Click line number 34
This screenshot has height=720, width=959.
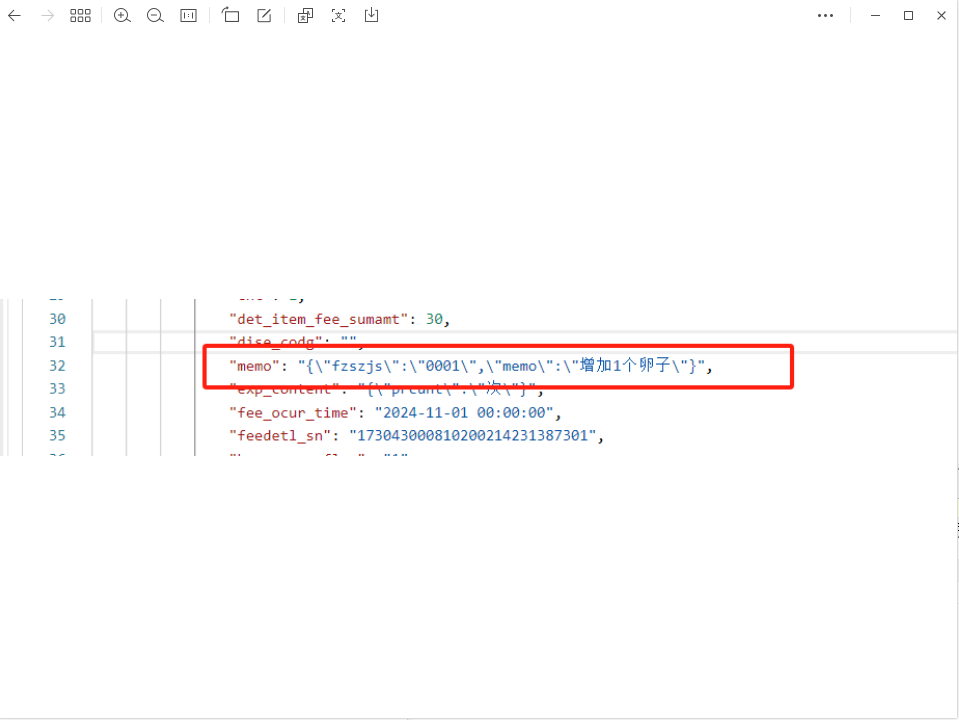(x=57, y=413)
